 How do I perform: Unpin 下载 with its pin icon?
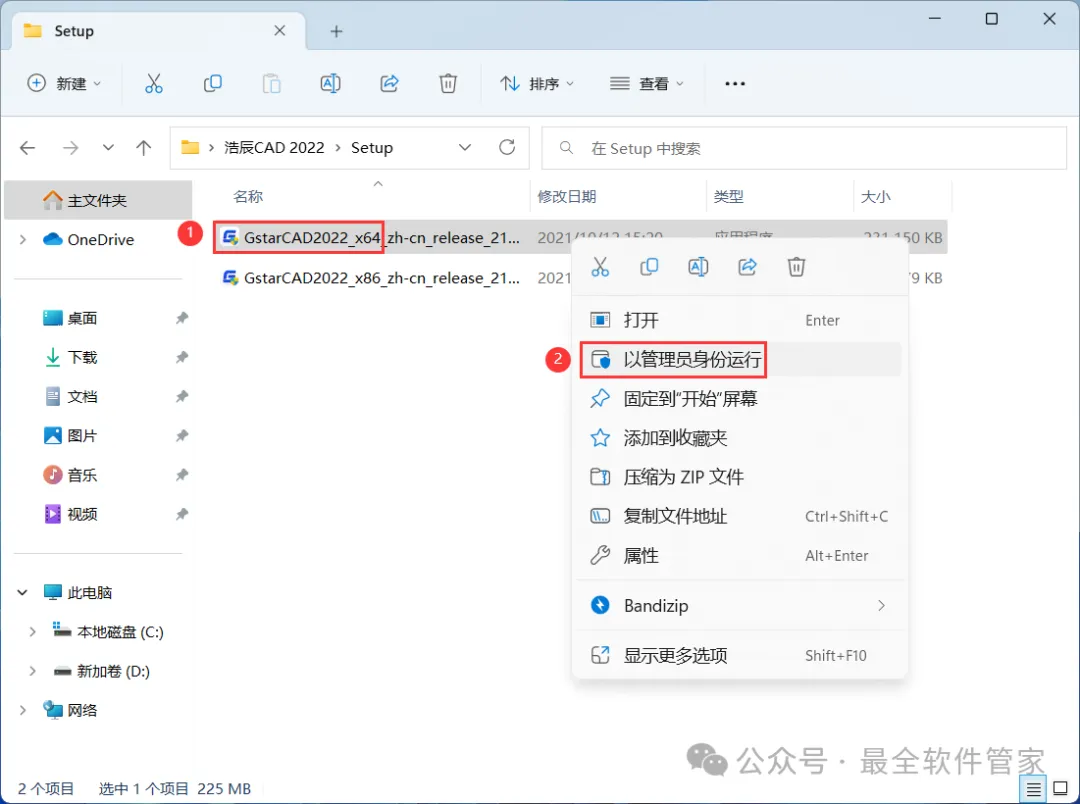[x=182, y=358]
